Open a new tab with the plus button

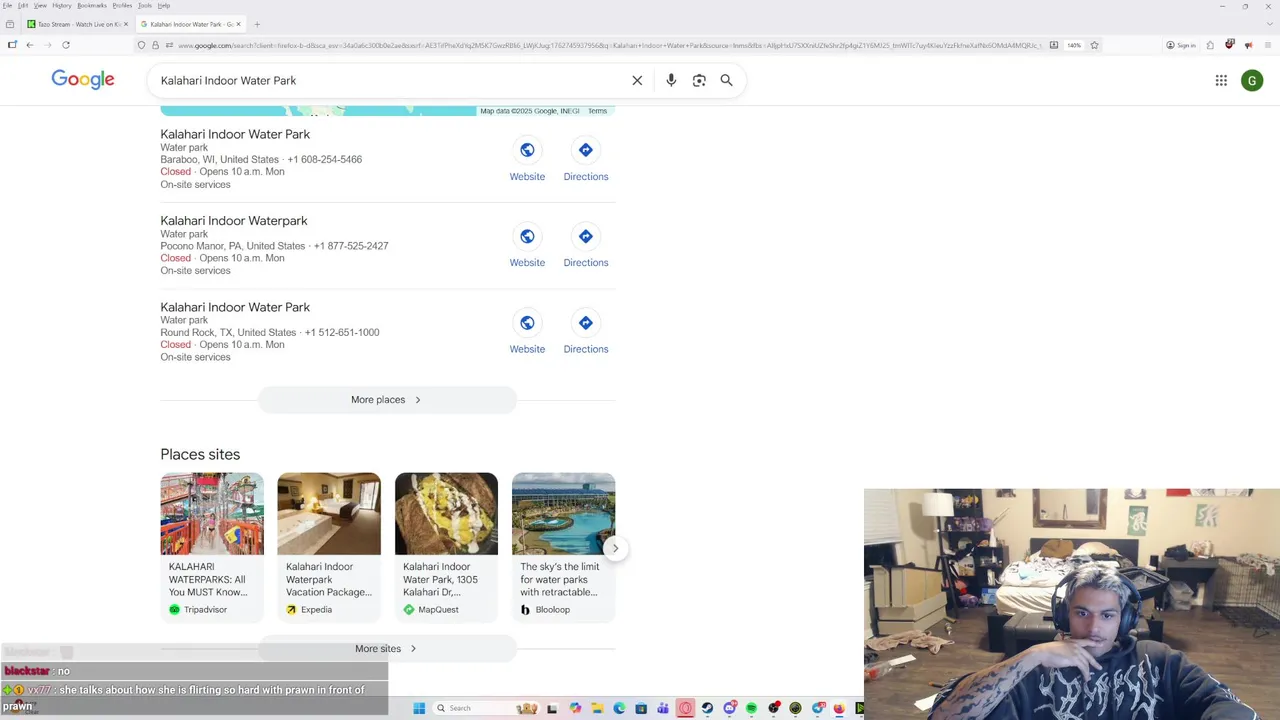coord(257,24)
